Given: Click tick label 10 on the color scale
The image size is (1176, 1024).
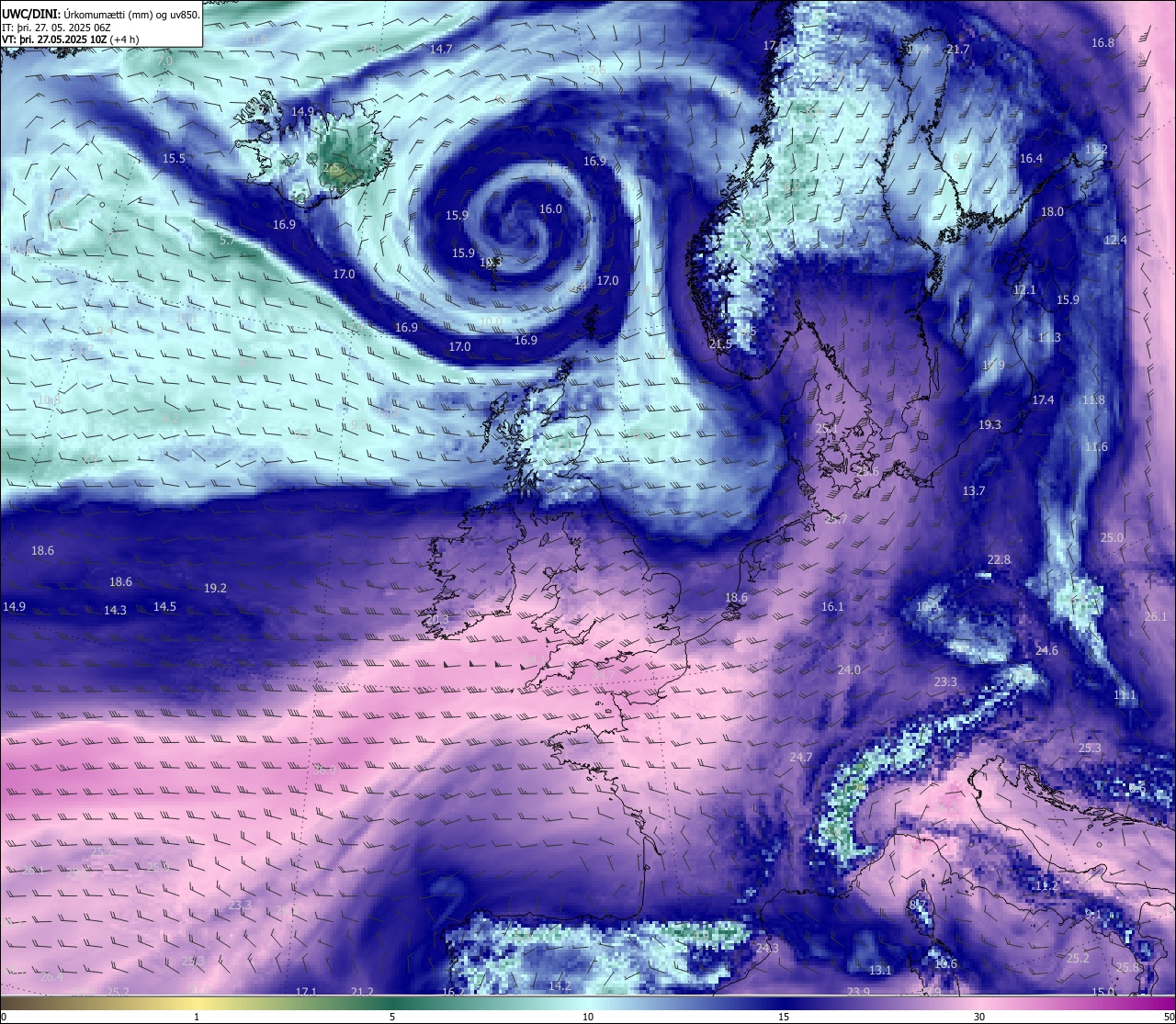Looking at the screenshot, I should [x=588, y=1017].
